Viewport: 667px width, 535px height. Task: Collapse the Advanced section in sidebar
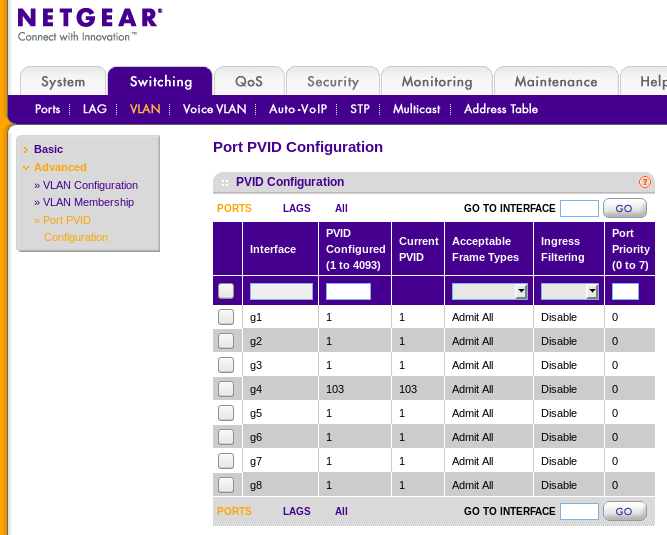(x=60, y=167)
